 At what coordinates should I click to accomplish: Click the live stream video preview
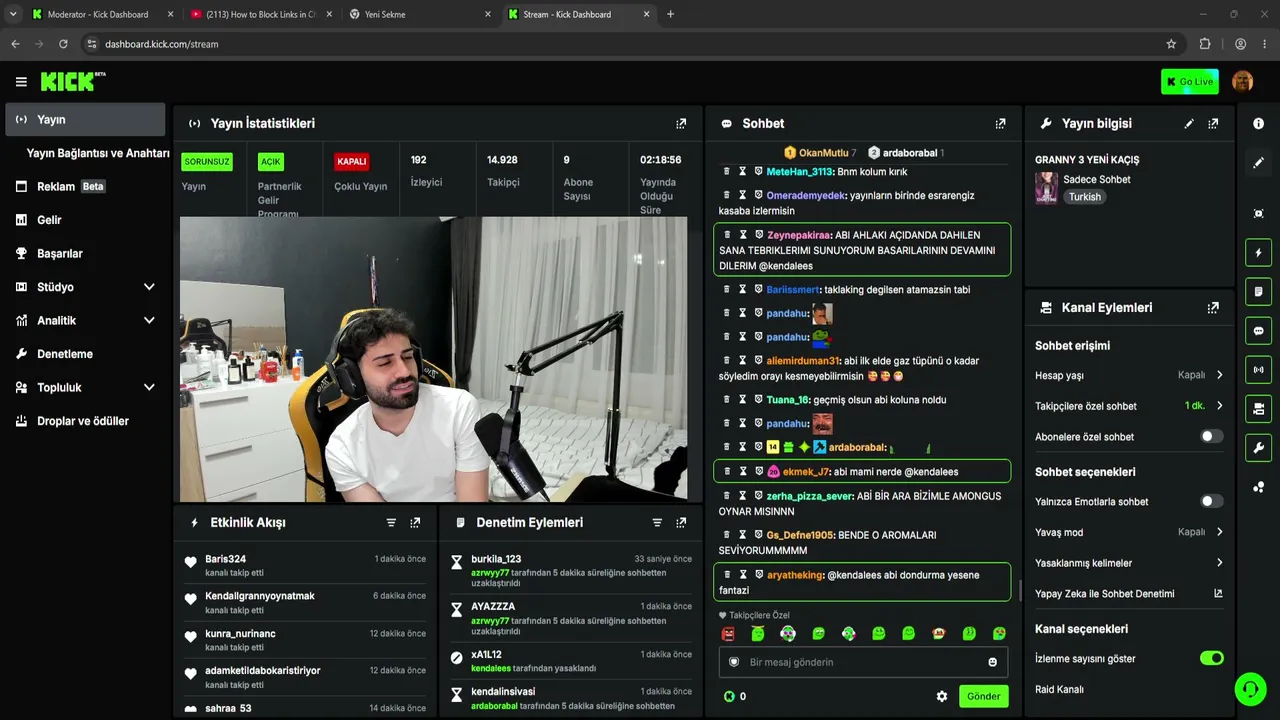(x=433, y=359)
